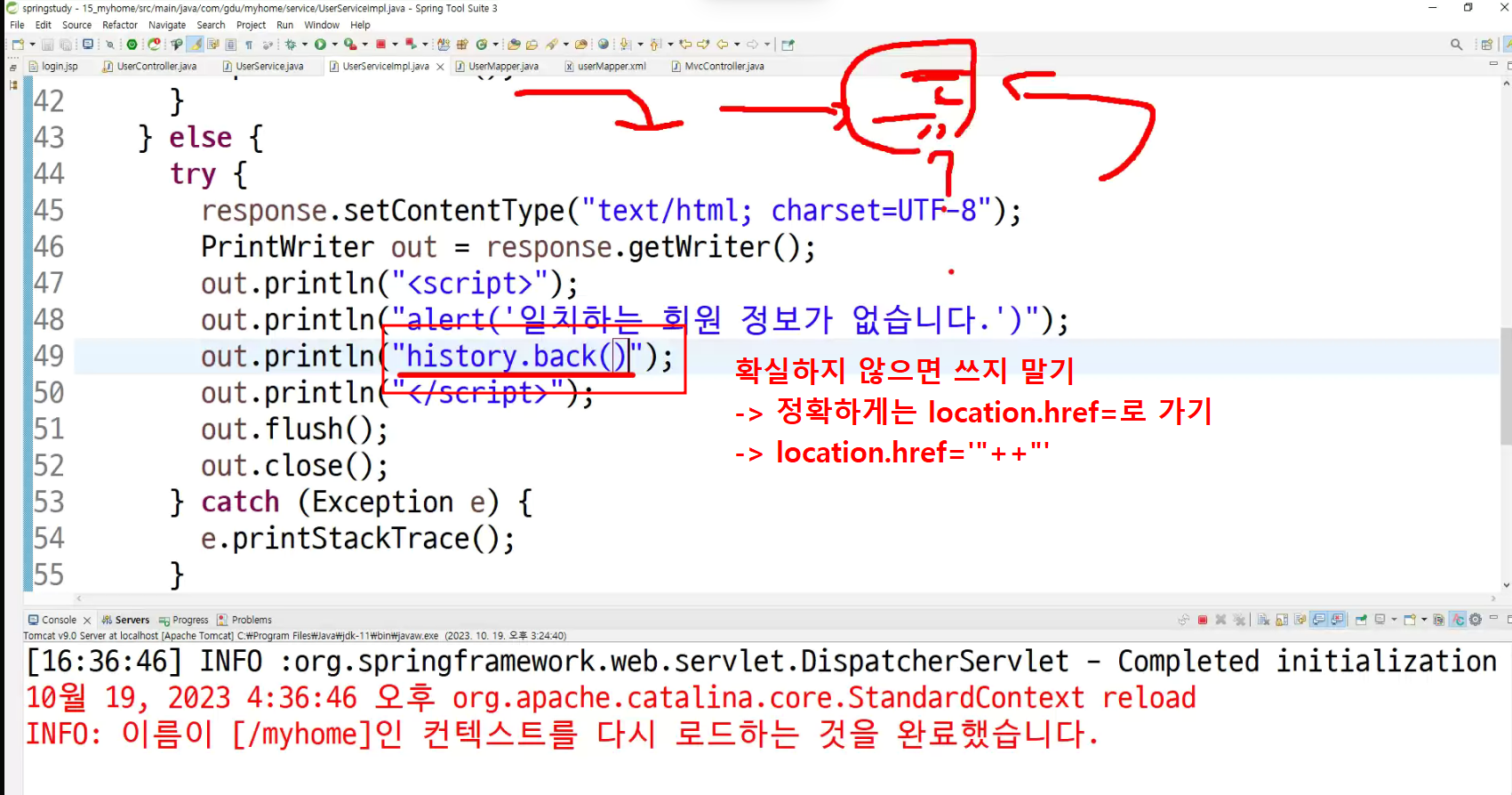Toggle Block Selection Mode in toolbar
Screen dimensions: 1512x795
click(230, 44)
